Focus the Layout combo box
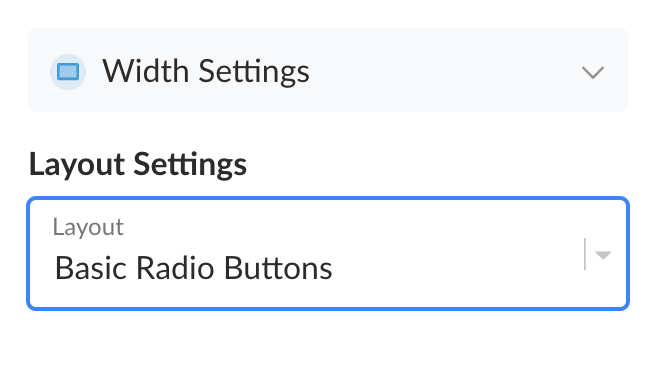The image size is (658, 370). (x=328, y=253)
